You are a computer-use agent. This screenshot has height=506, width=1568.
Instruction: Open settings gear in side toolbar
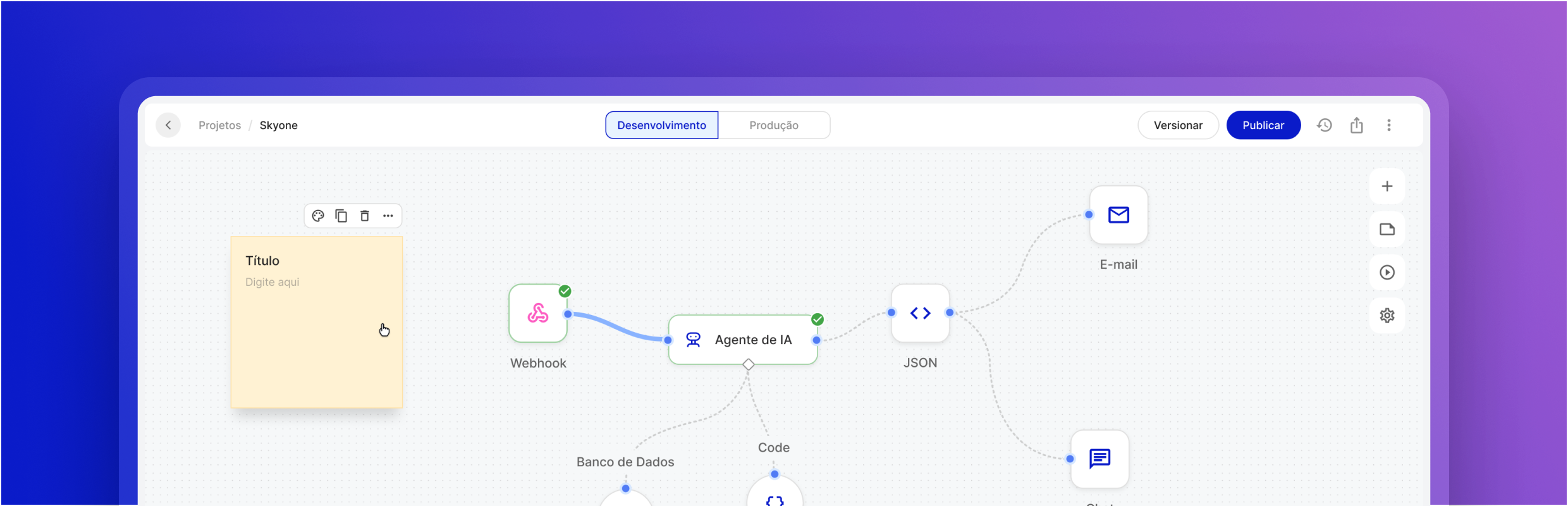click(x=1387, y=316)
